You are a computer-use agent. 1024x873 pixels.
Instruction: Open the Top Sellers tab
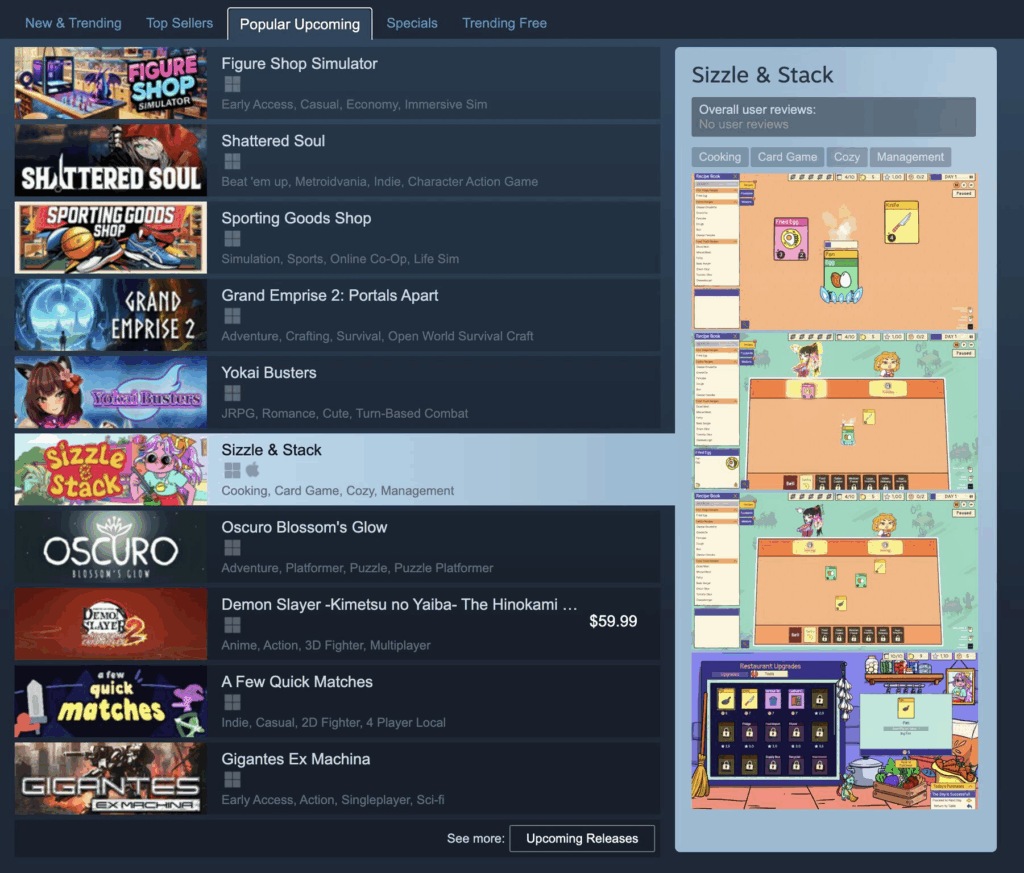click(180, 23)
